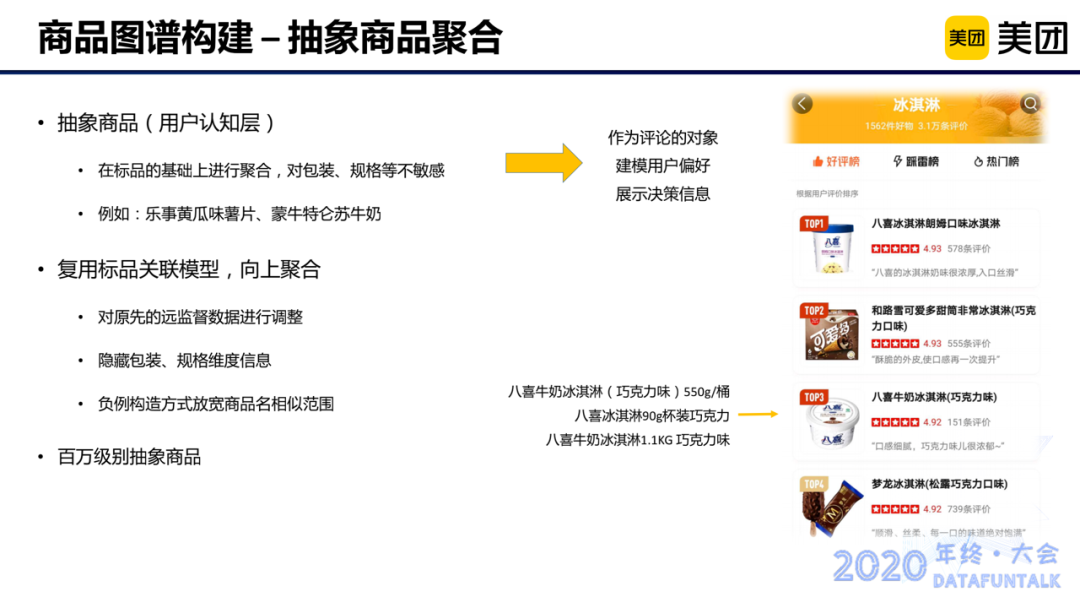Open the TOP3 八喜牛奶冰淇淋 product image
Image resolution: width=1080 pixels, height=608 pixels.
[x=833, y=422]
